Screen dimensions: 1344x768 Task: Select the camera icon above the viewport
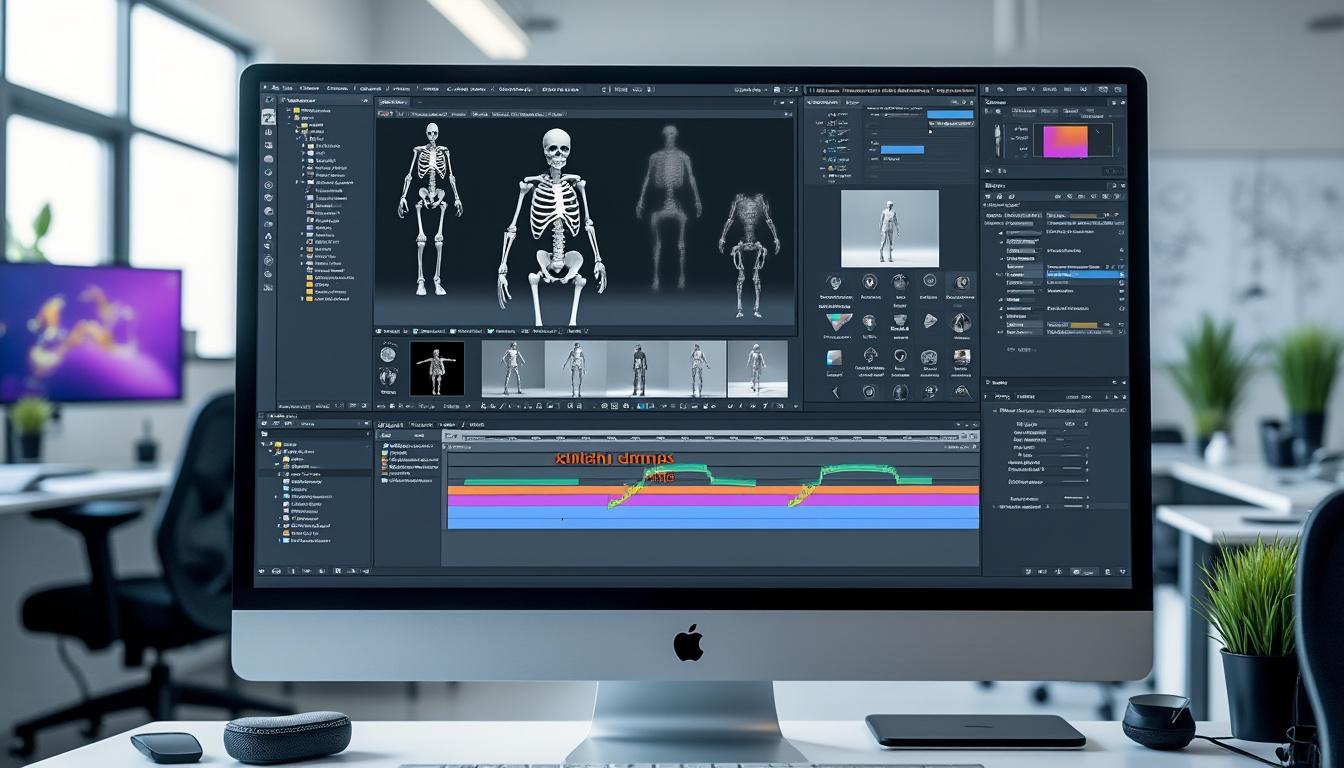point(386,112)
